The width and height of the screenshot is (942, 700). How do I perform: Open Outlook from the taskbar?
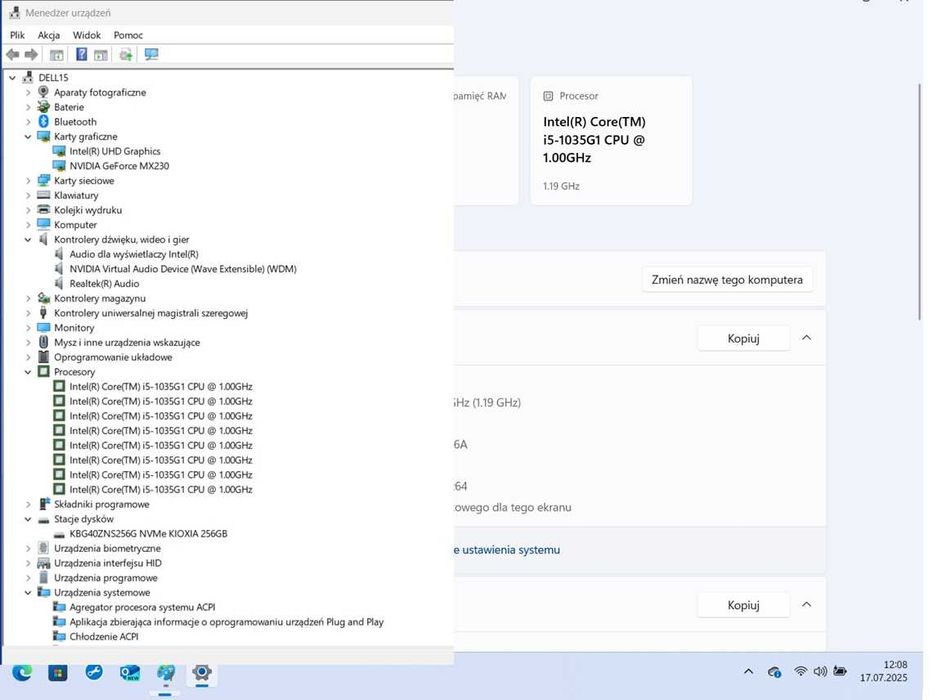coord(130,673)
